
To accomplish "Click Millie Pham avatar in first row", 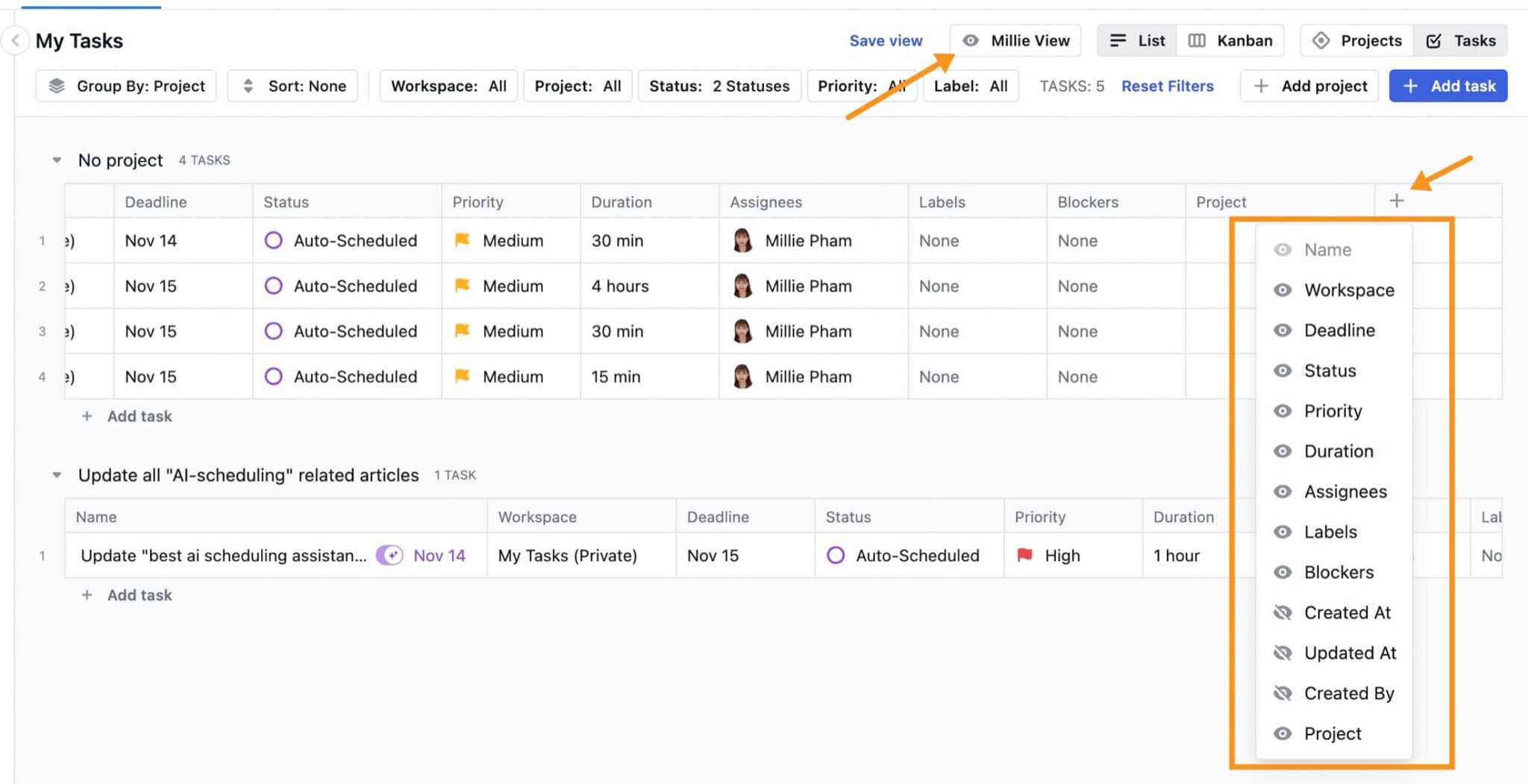I will (x=742, y=241).
